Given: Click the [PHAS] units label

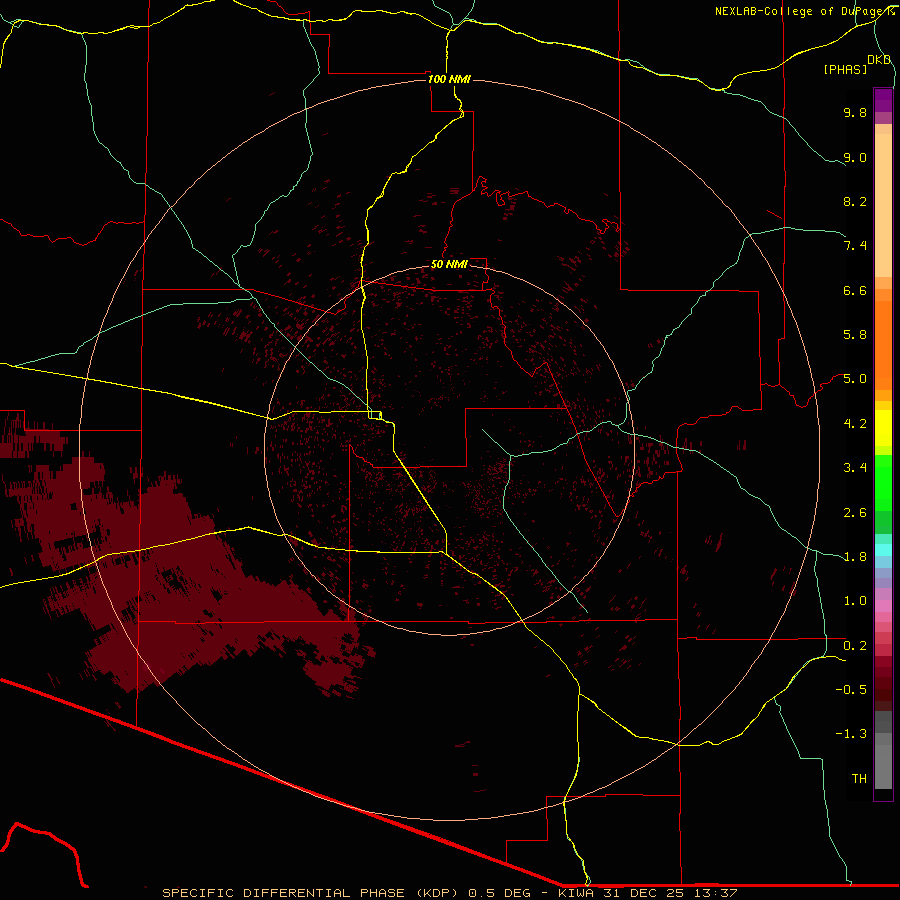Looking at the screenshot, I should tap(845, 69).
